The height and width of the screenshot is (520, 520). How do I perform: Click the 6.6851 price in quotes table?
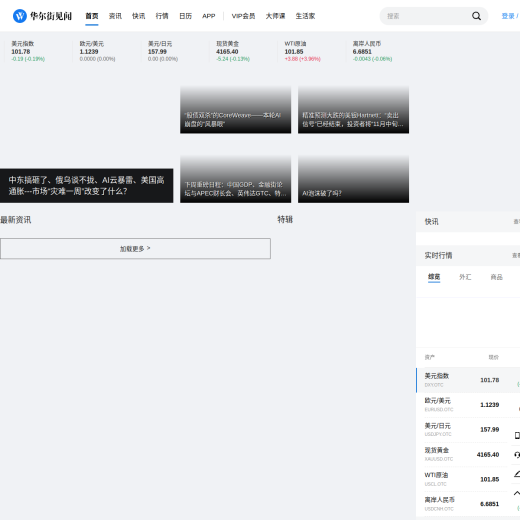coord(490,504)
